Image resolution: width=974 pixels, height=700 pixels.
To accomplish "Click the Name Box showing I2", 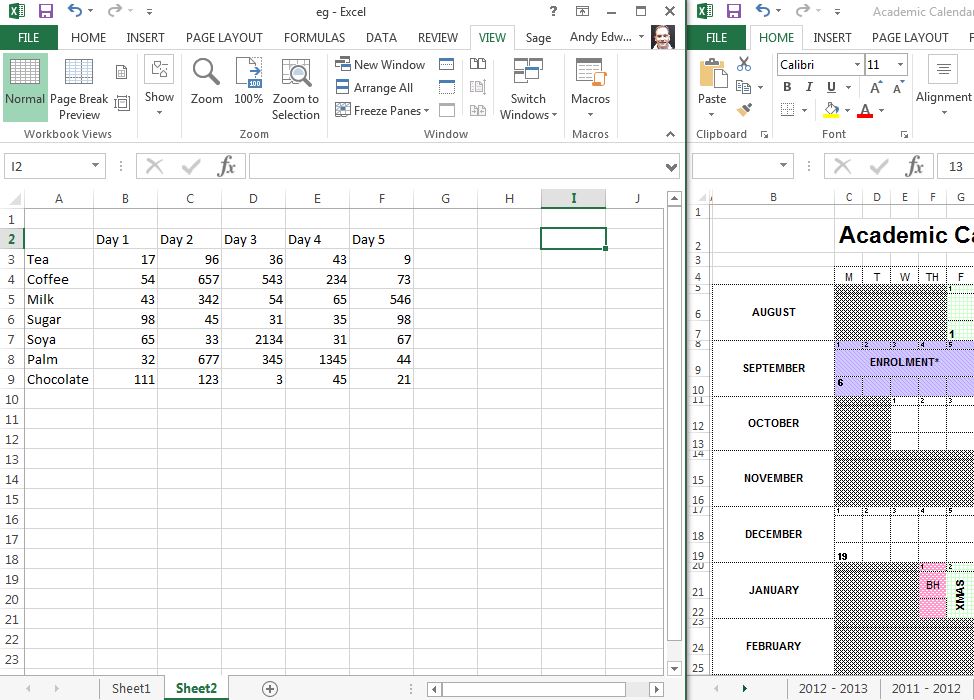I will (54, 166).
